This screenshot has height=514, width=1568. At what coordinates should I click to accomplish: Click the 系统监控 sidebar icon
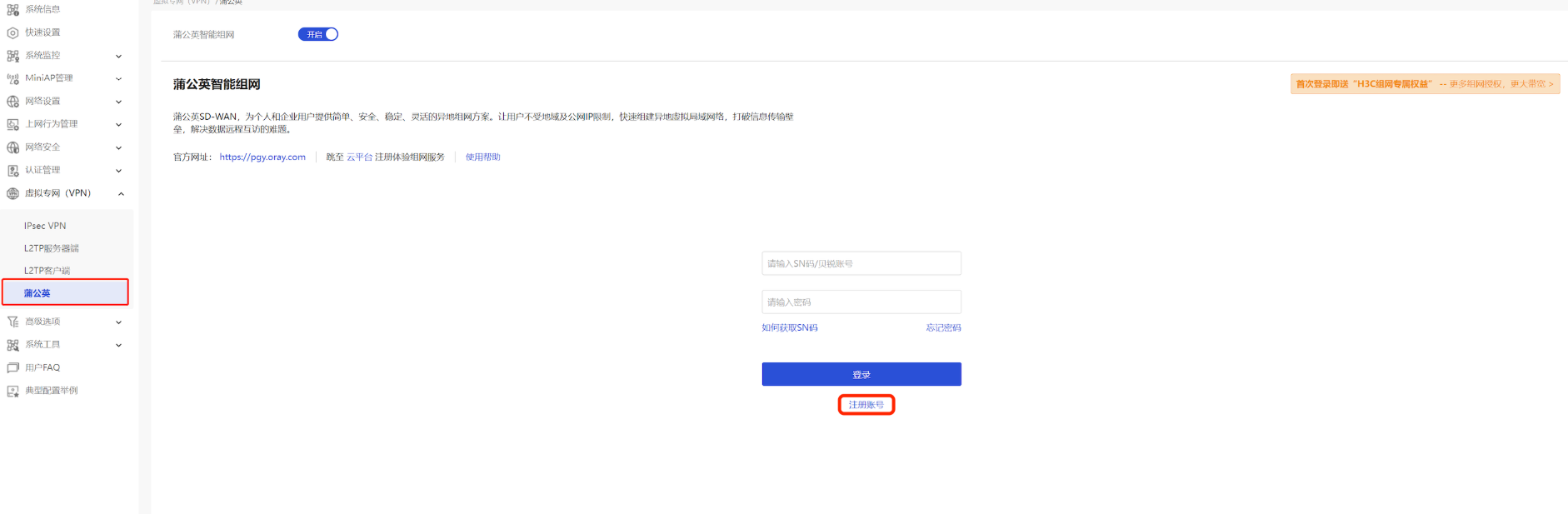[12, 56]
